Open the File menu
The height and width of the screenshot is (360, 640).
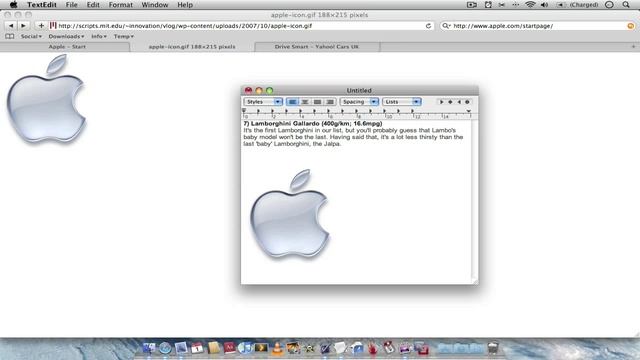[71, 5]
